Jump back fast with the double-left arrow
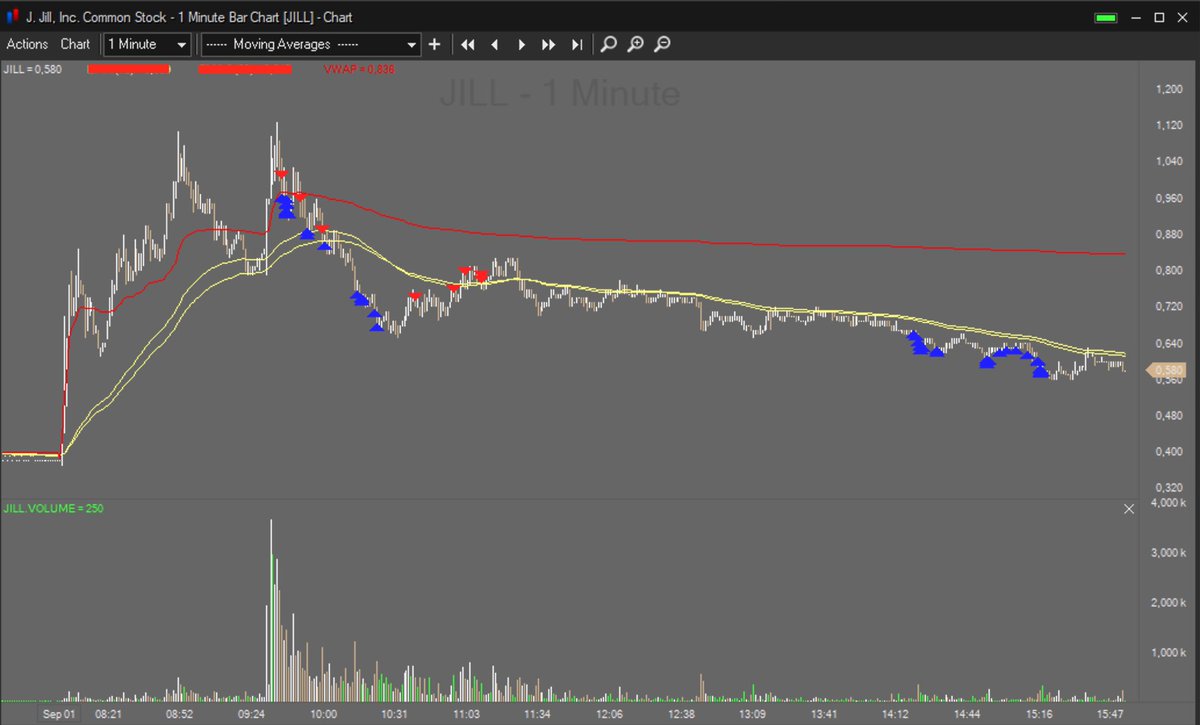Image resolution: width=1200 pixels, height=725 pixels. [467, 44]
